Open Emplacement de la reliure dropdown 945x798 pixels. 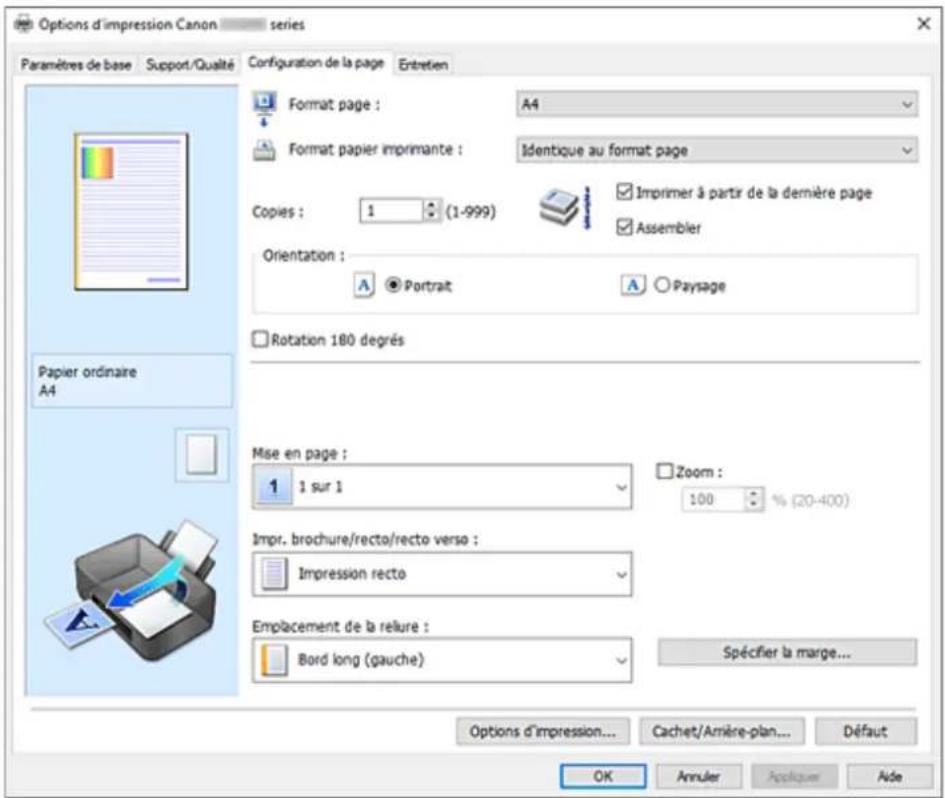click(442, 660)
